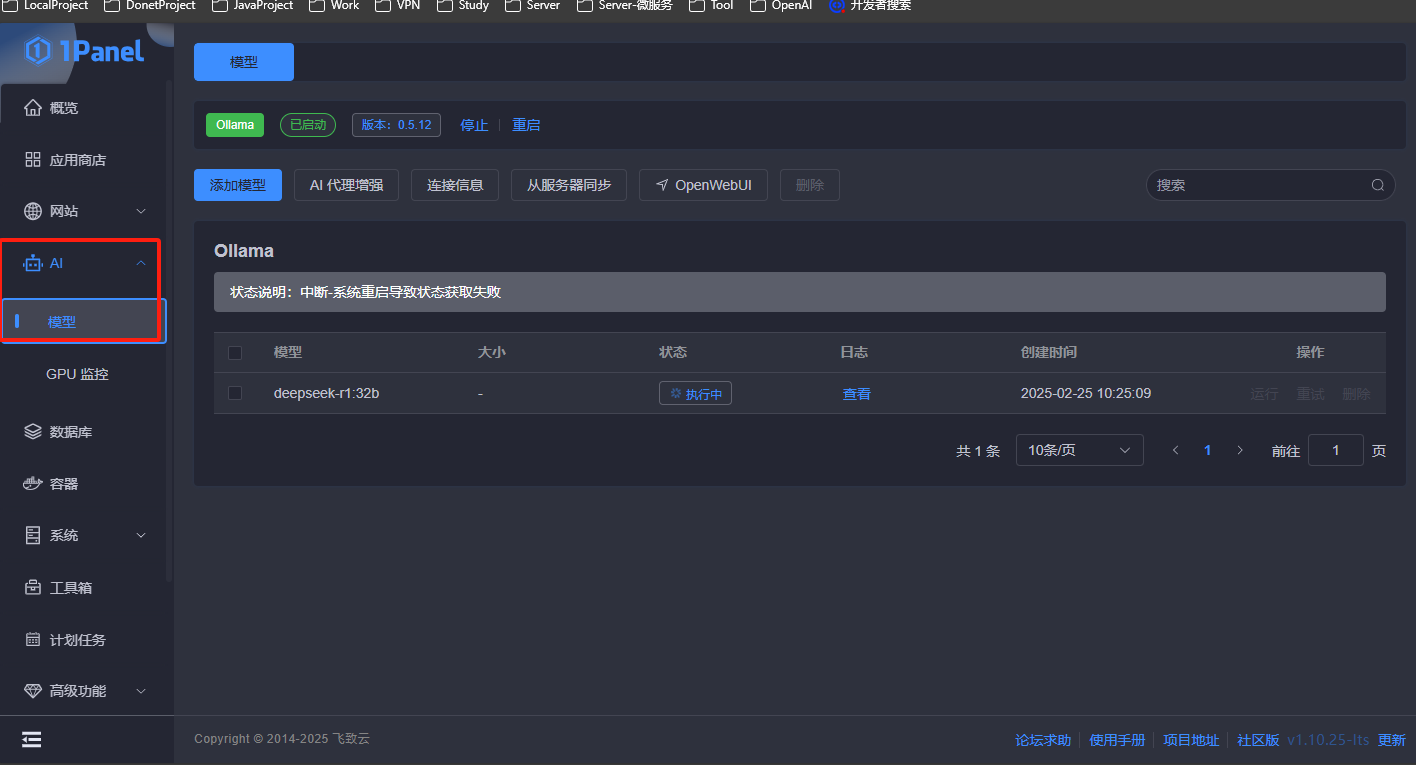
Task: Open the Server bookmark folder
Action: tap(533, 5)
